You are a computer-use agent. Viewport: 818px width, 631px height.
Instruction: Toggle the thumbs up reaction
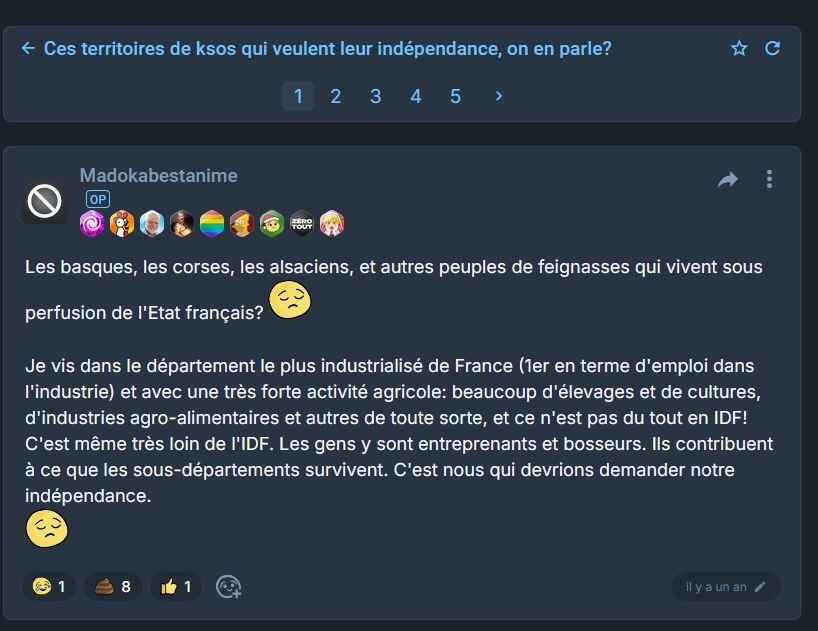click(x=176, y=587)
